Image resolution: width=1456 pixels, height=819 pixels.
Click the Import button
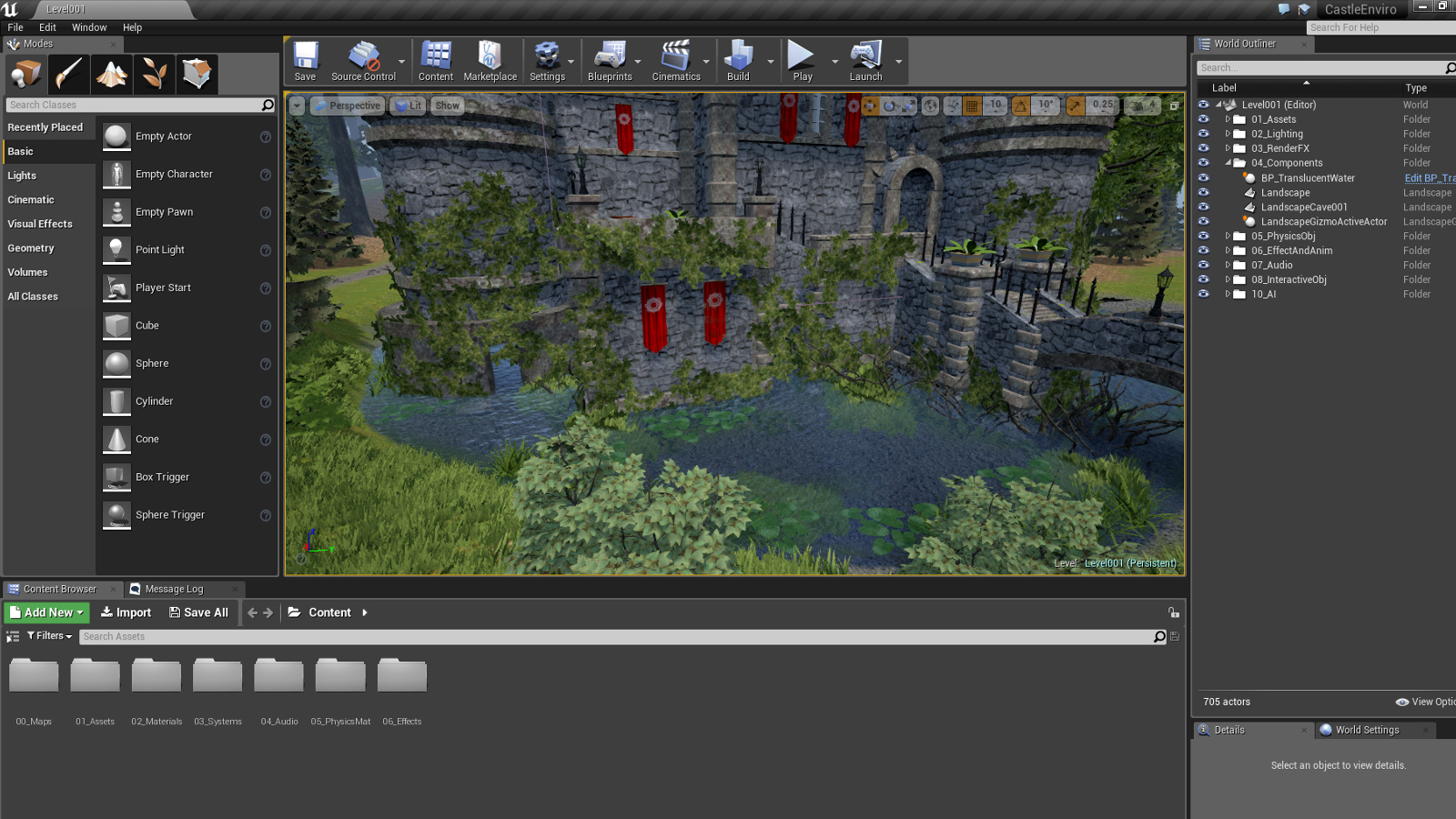coord(126,612)
